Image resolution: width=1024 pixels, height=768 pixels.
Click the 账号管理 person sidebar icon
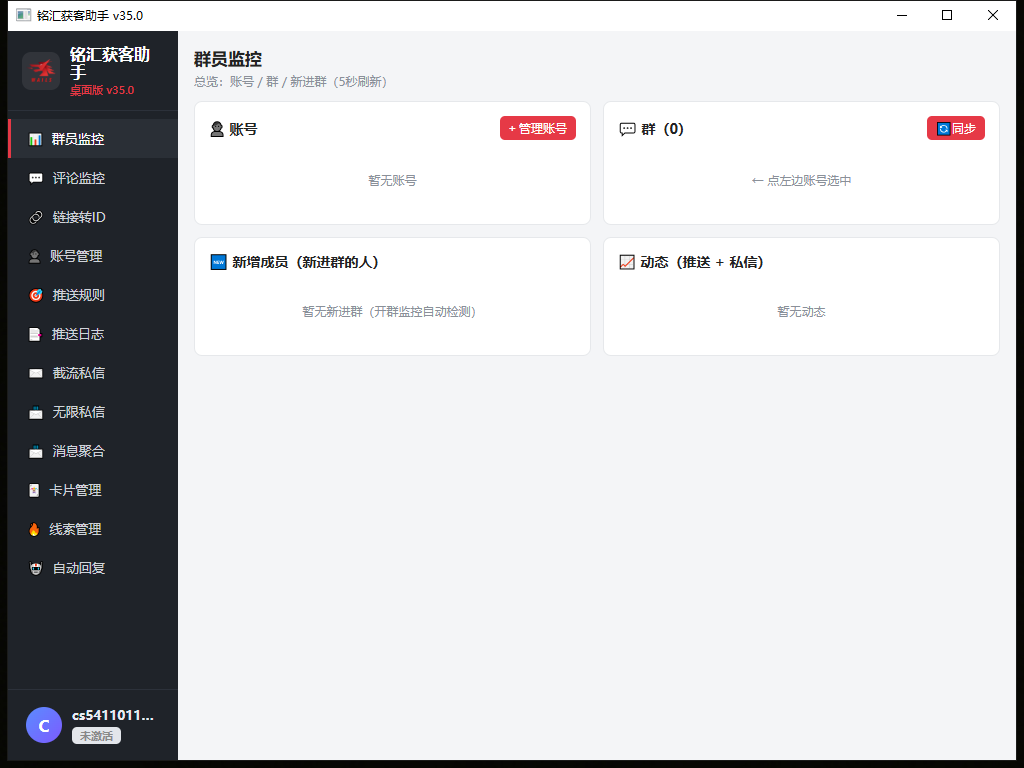click(35, 257)
